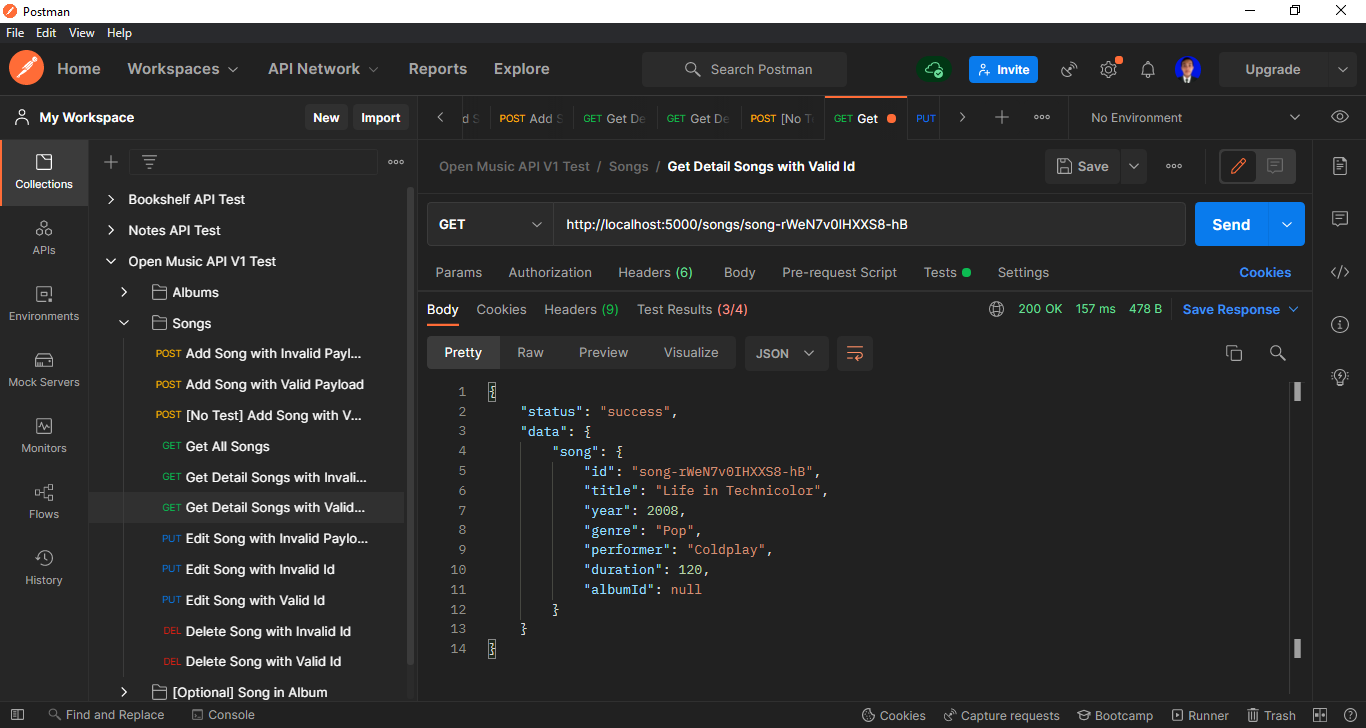Screen dimensions: 1366x728
Task: Open collections sidebar options ellipsis
Action: coord(396,162)
